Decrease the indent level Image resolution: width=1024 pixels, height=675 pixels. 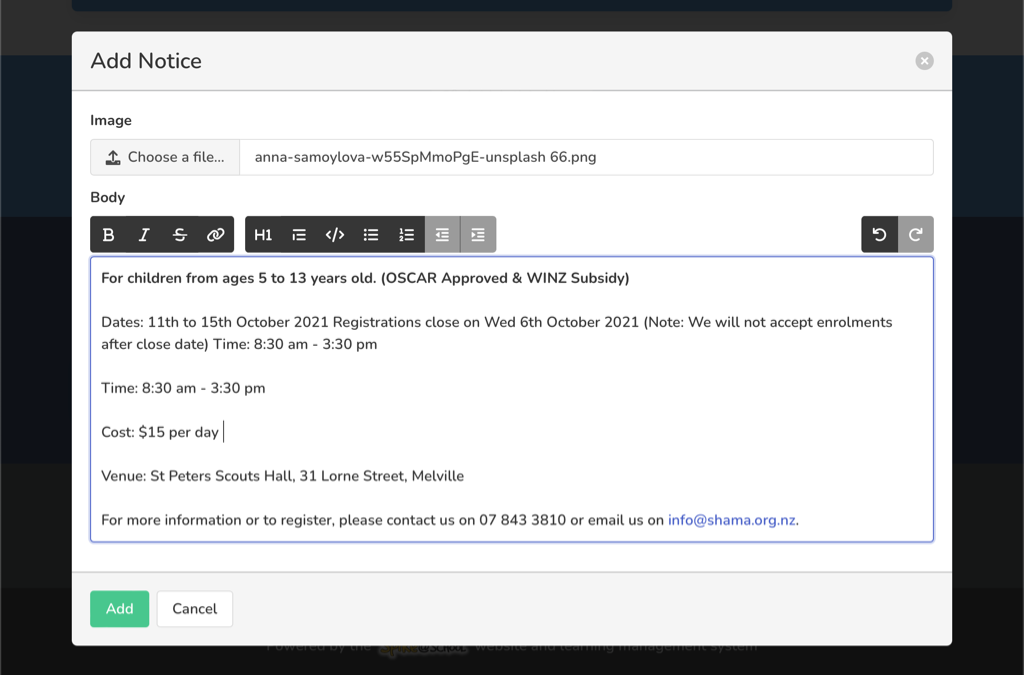pos(442,235)
